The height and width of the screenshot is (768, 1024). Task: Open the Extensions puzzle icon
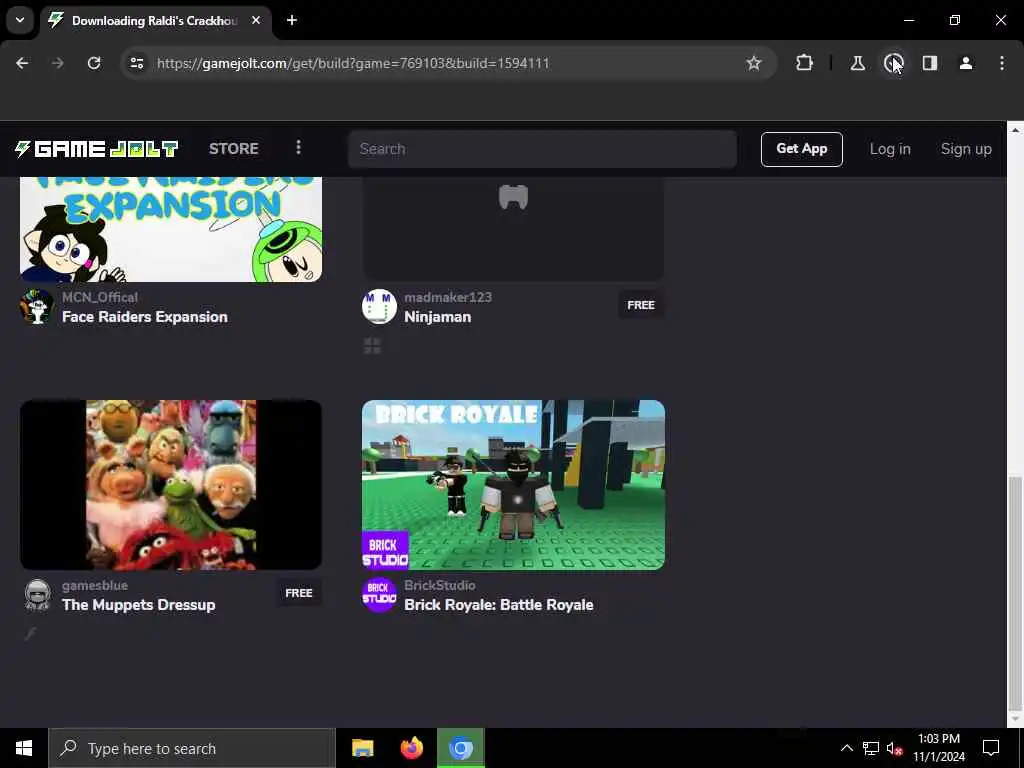(x=805, y=63)
